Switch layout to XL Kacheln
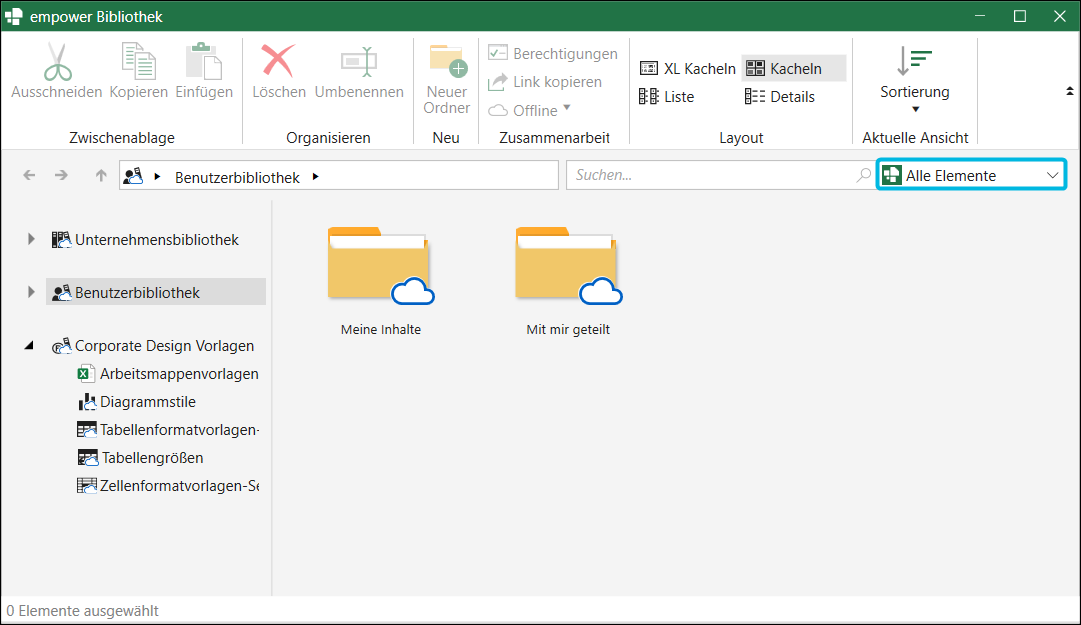This screenshot has width=1081, height=625. pyautogui.click(x=687, y=68)
